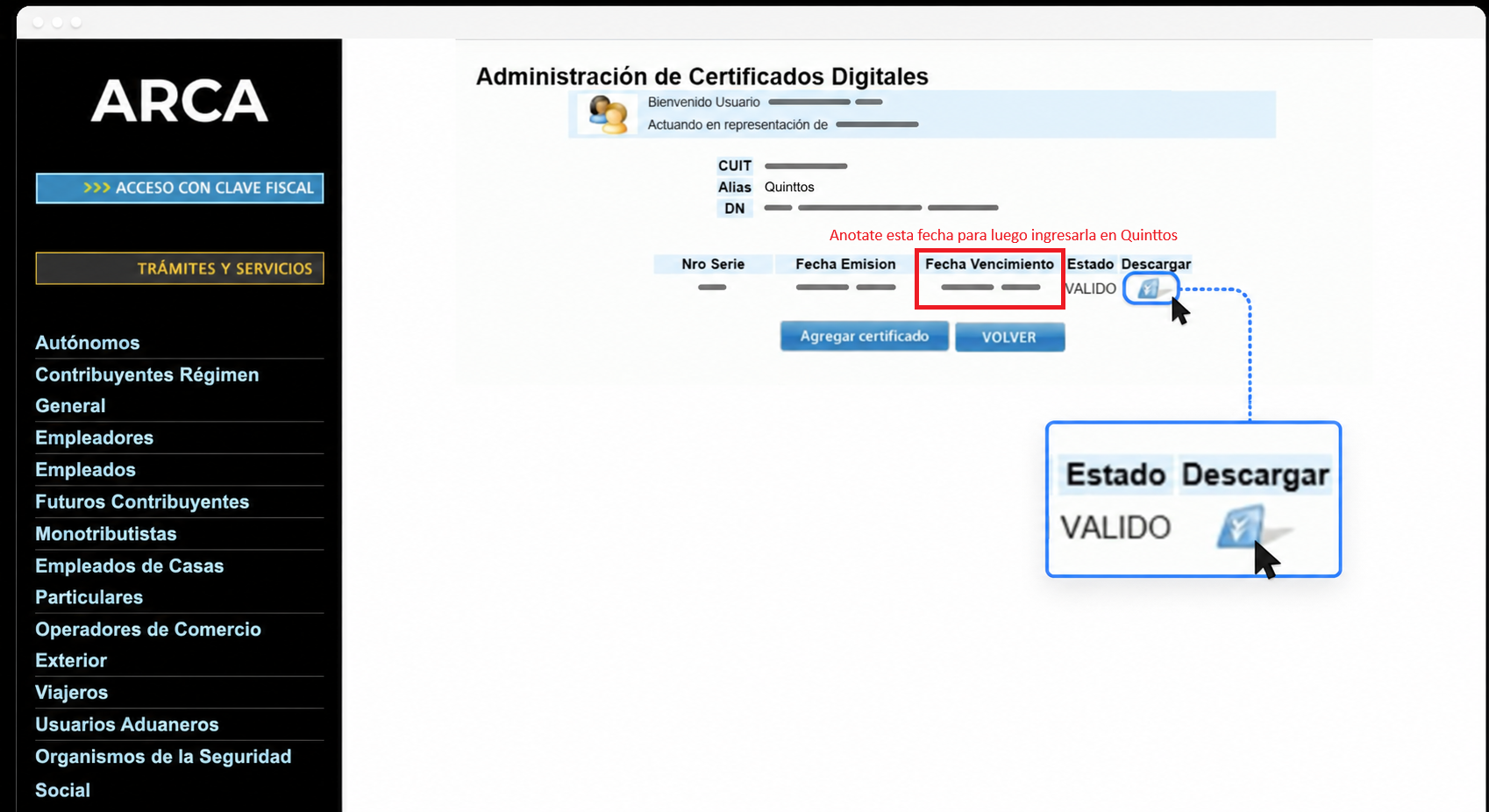This screenshot has height=812, width=1489.
Task: Go to the Empleadores section
Action: (95, 438)
